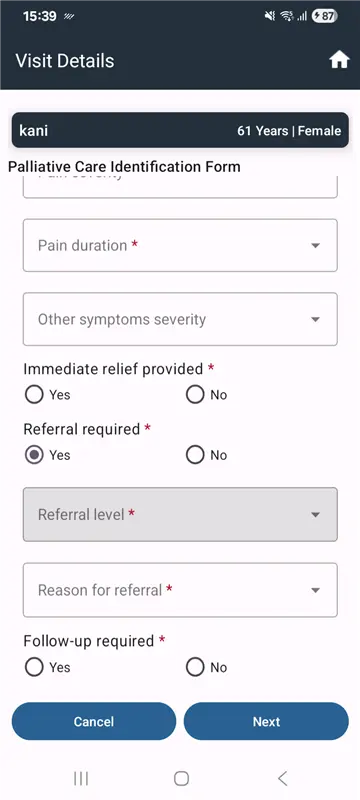Tap the kani patient info banner
Image resolution: width=360 pixels, height=800 pixels.
coord(180,130)
